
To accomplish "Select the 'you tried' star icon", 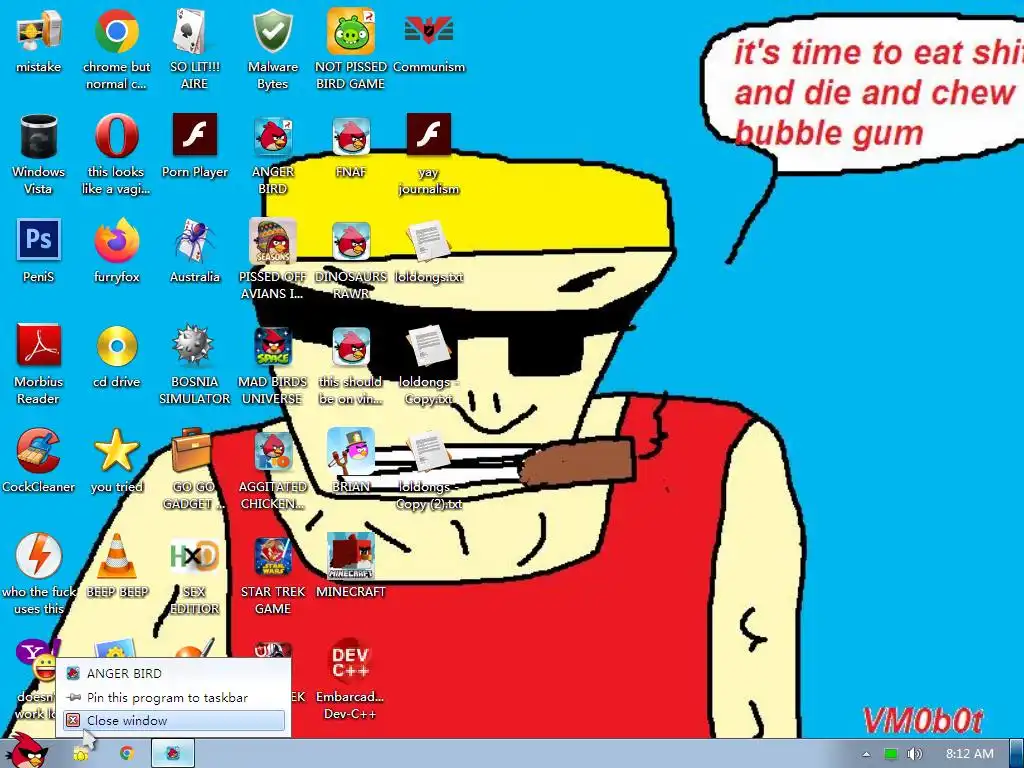I will (x=116, y=461).
